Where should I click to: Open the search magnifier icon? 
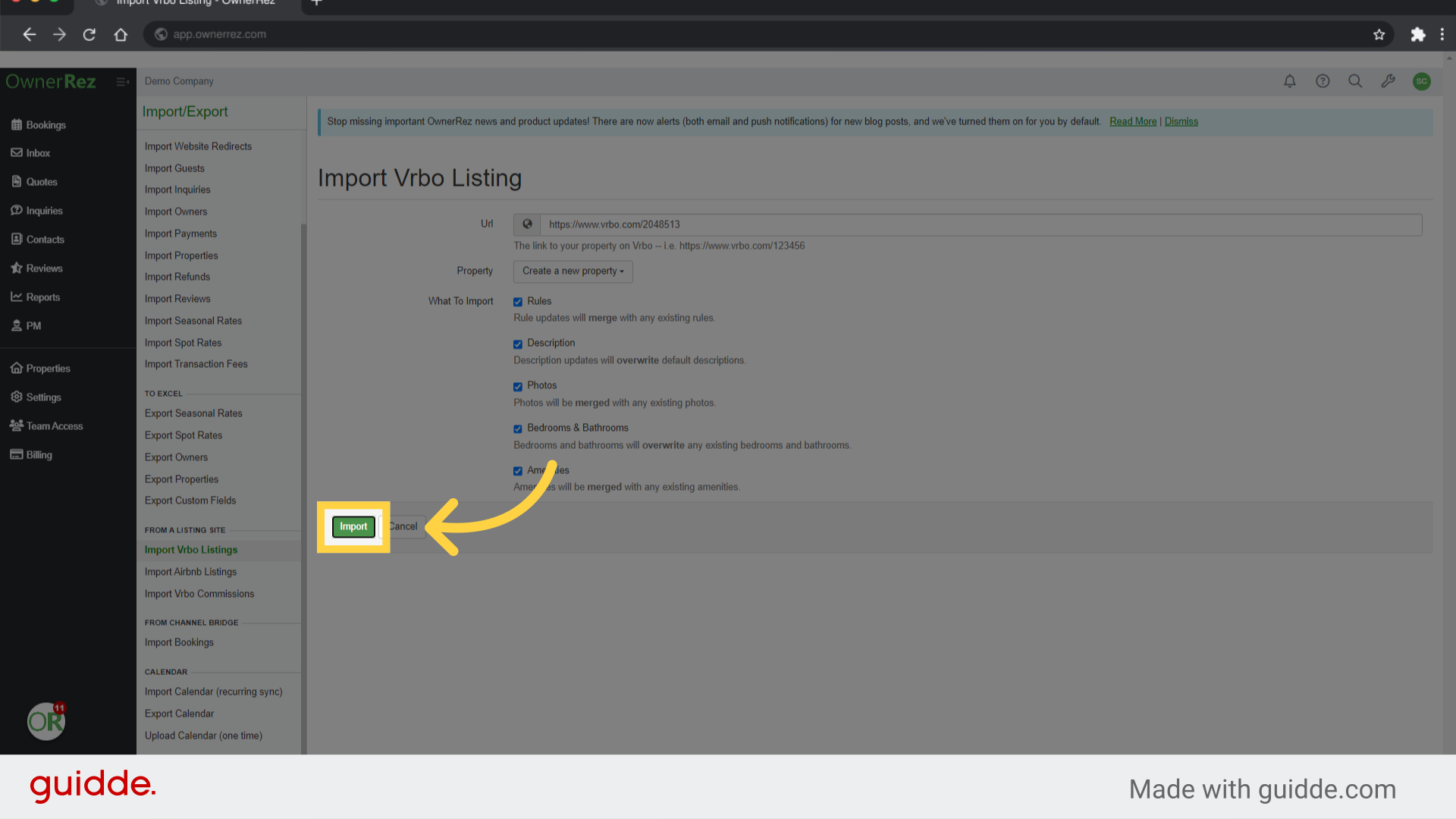pyautogui.click(x=1355, y=81)
